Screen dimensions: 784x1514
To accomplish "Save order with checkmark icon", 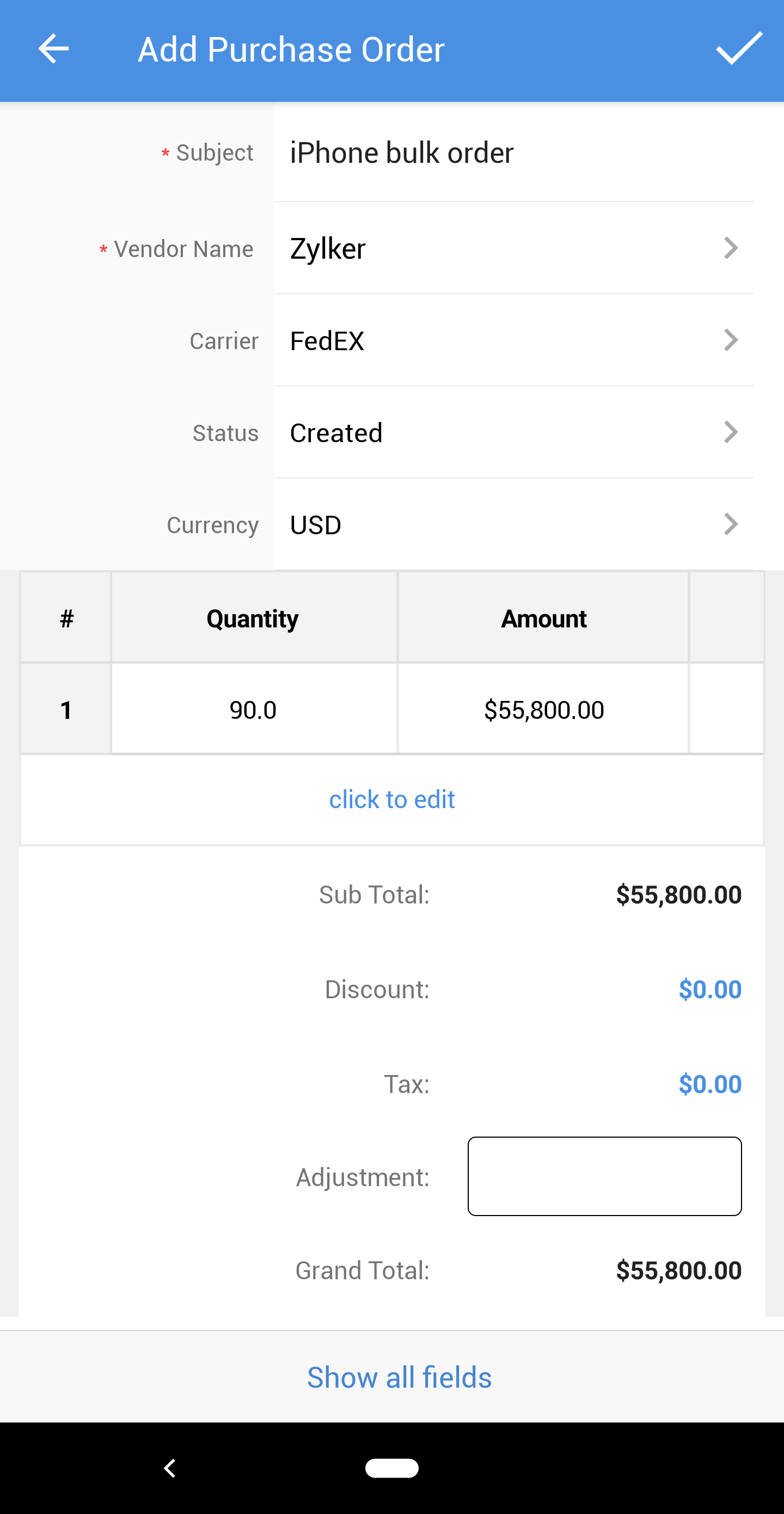I will 739,49.
